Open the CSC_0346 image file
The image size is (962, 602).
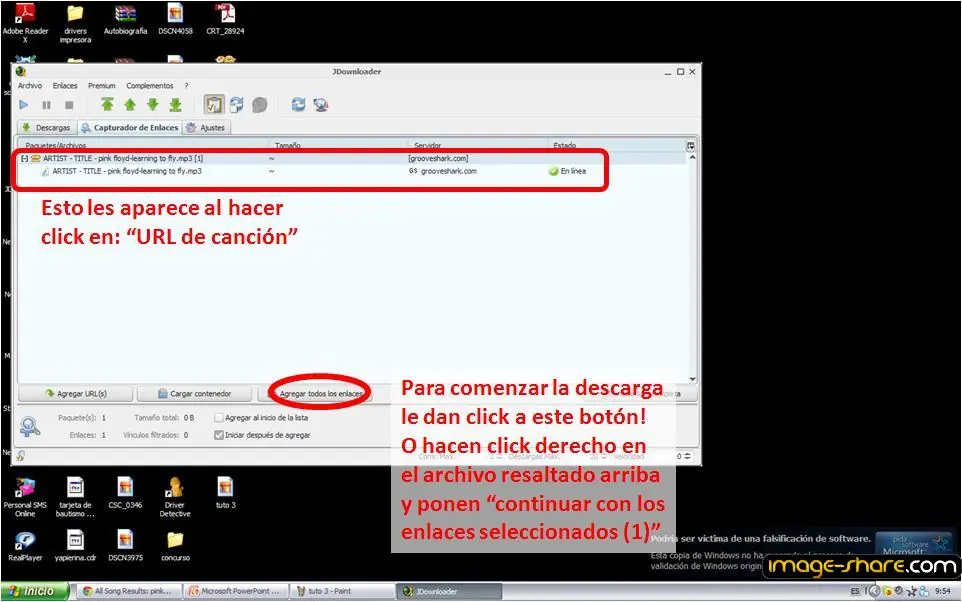[125, 493]
